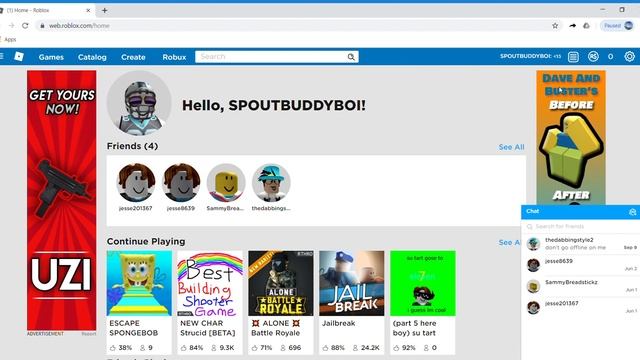The image size is (640, 360).
Task: Open the hamburger navigation menu
Action: point(2,56)
